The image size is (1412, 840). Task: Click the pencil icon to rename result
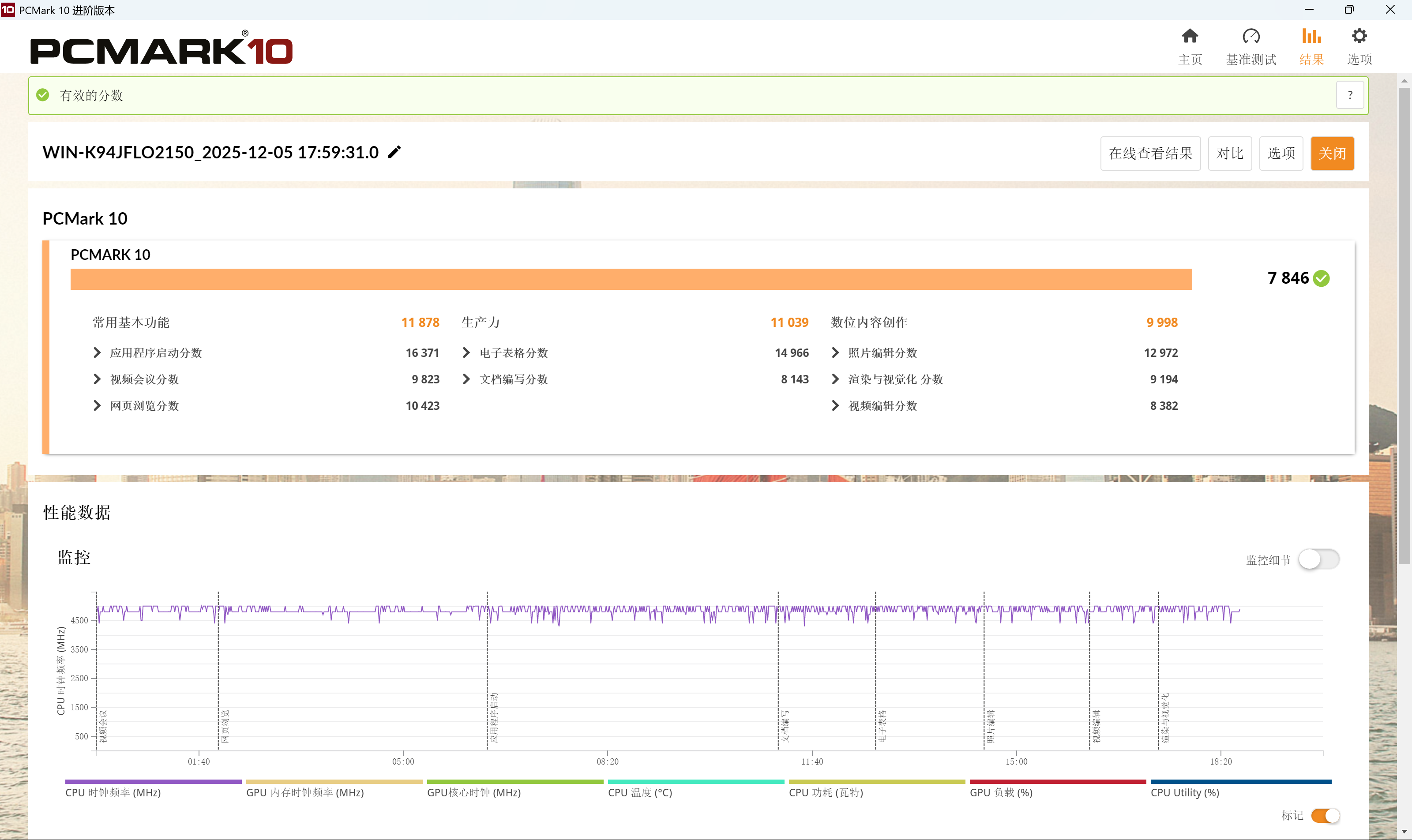tap(394, 152)
